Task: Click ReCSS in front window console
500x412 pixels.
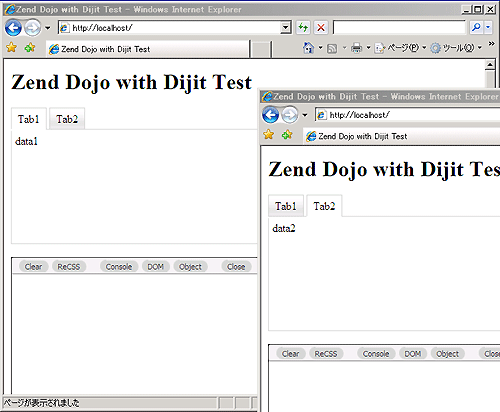Action: click(326, 354)
